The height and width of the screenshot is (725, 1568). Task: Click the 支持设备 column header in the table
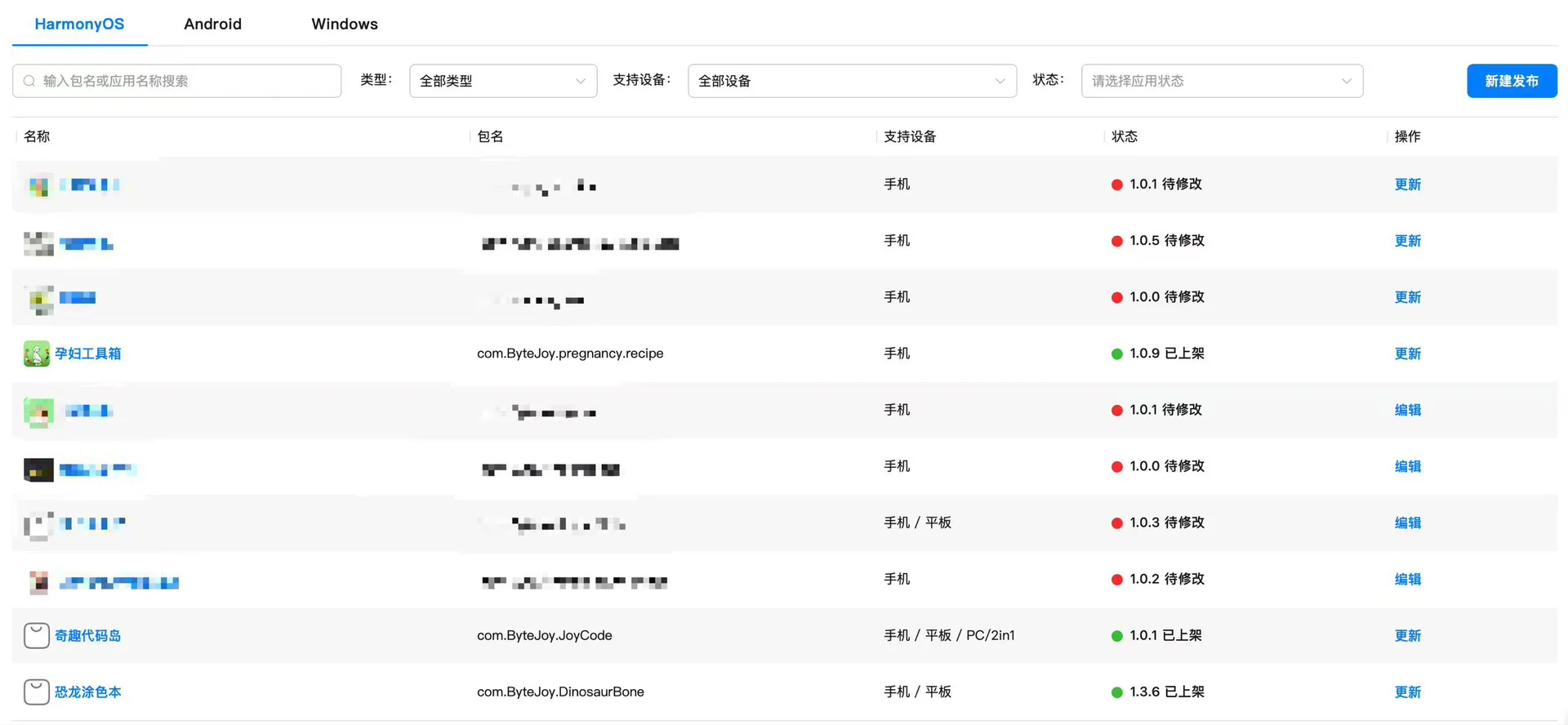(910, 136)
